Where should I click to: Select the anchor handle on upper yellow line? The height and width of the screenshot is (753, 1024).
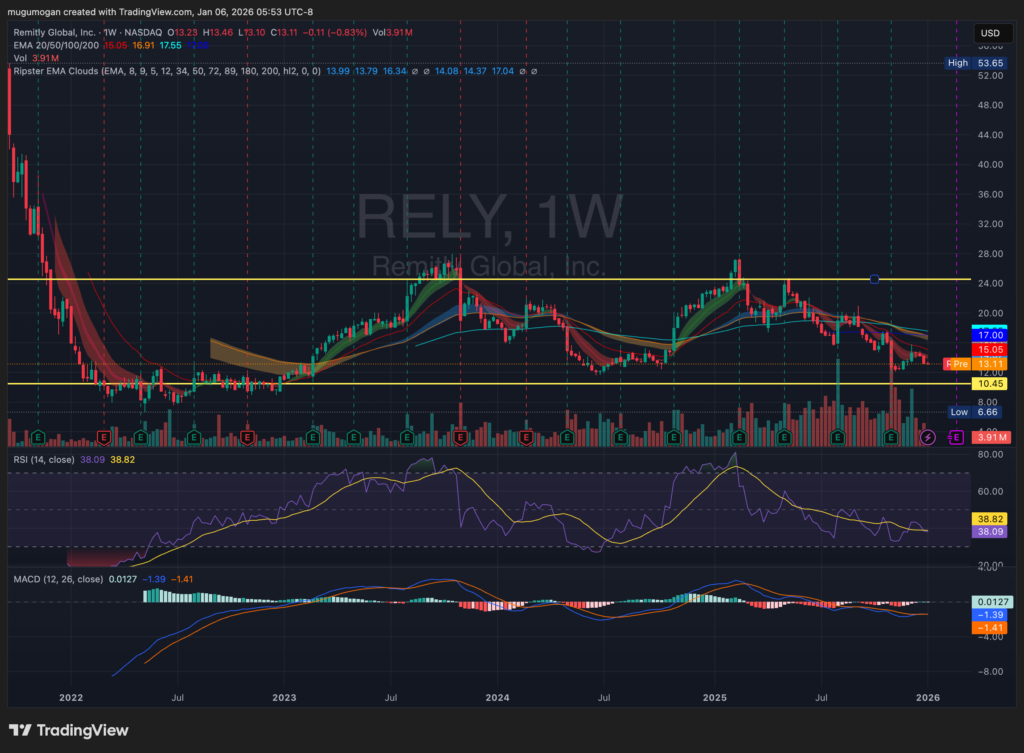point(875,279)
